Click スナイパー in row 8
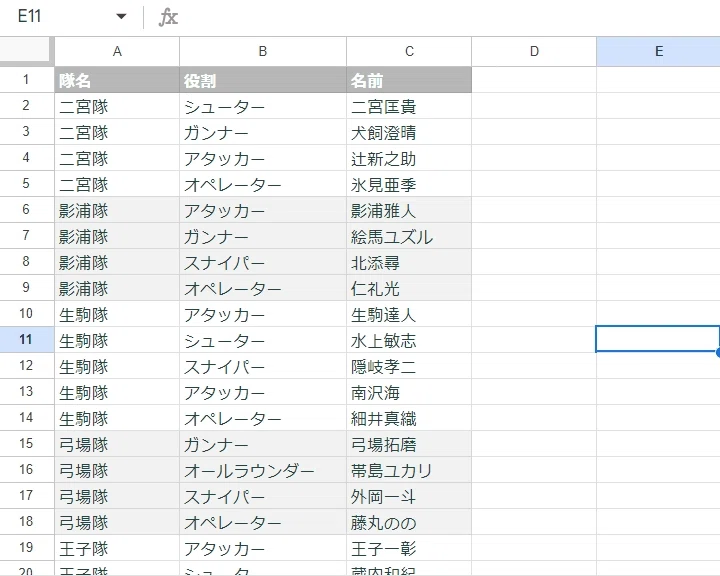720x576 pixels. click(x=263, y=262)
